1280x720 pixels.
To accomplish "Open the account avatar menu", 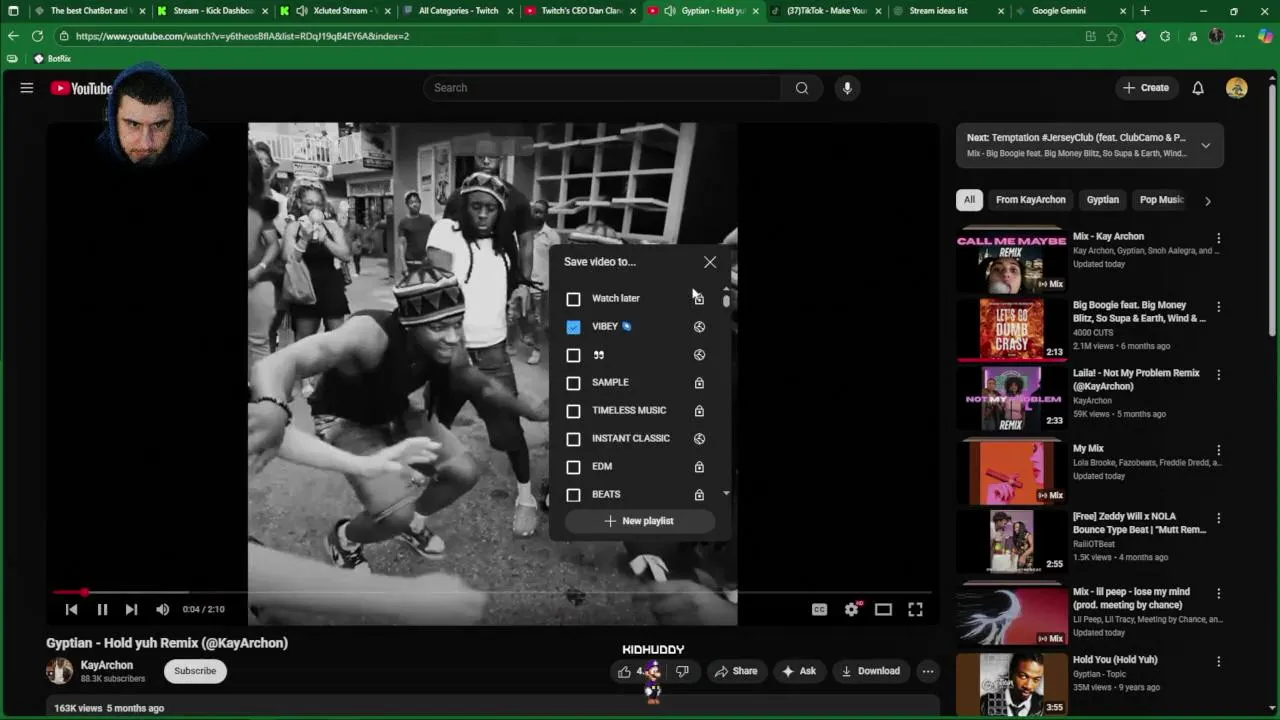I will coord(1237,88).
